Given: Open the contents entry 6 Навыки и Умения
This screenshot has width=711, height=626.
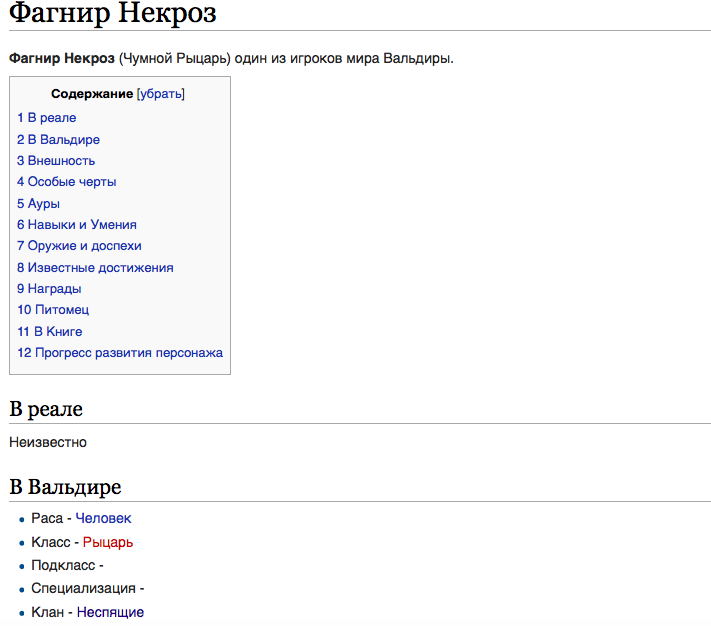Looking at the screenshot, I should click(76, 225).
